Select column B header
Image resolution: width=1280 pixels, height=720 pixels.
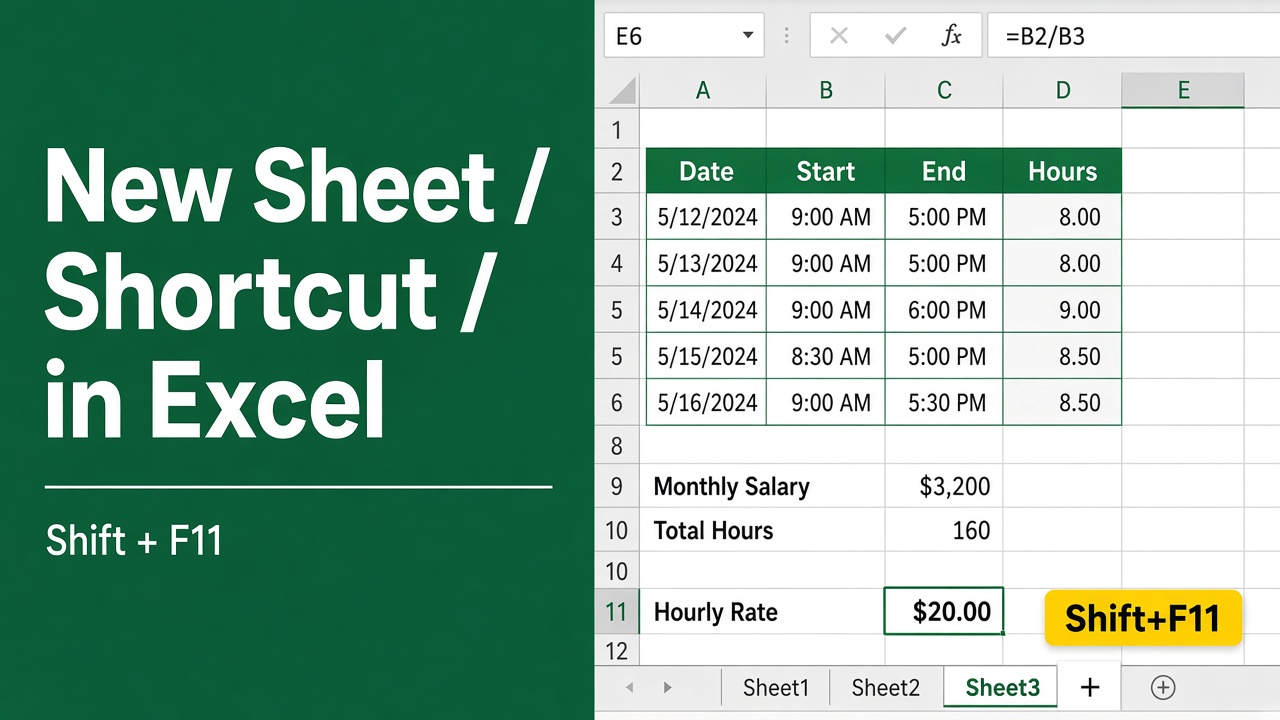(826, 91)
